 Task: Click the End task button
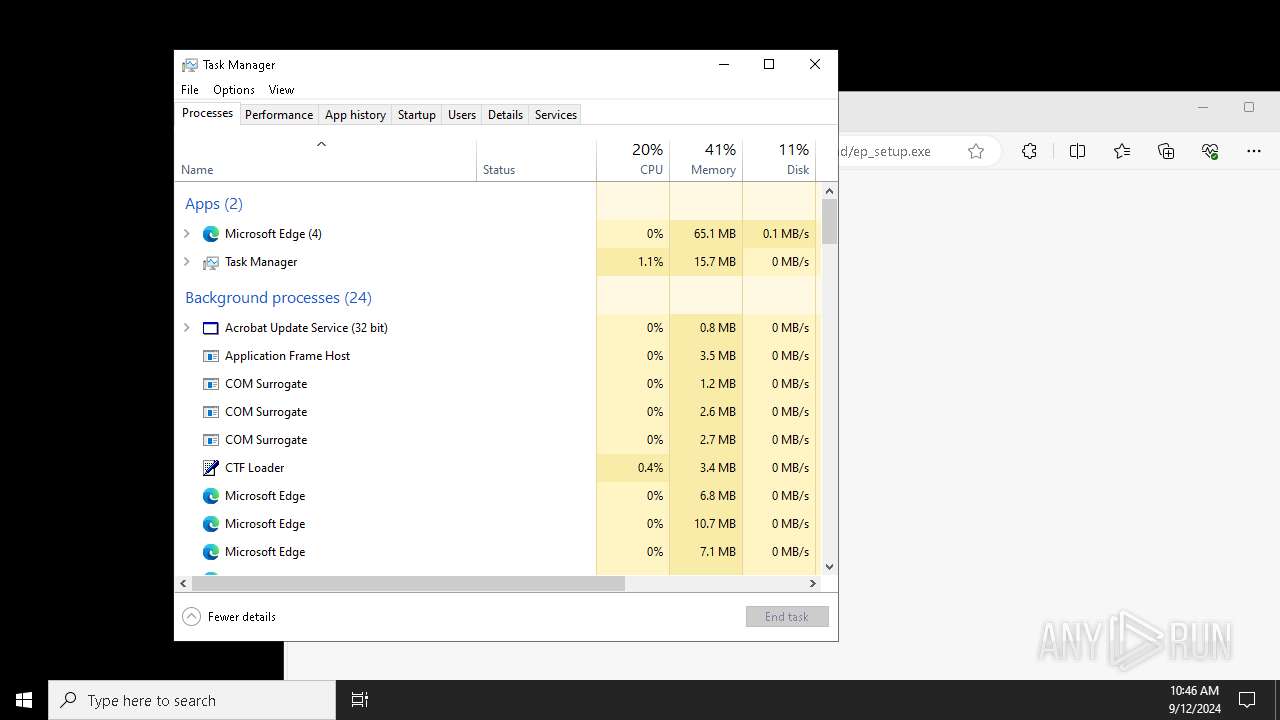[x=787, y=617]
